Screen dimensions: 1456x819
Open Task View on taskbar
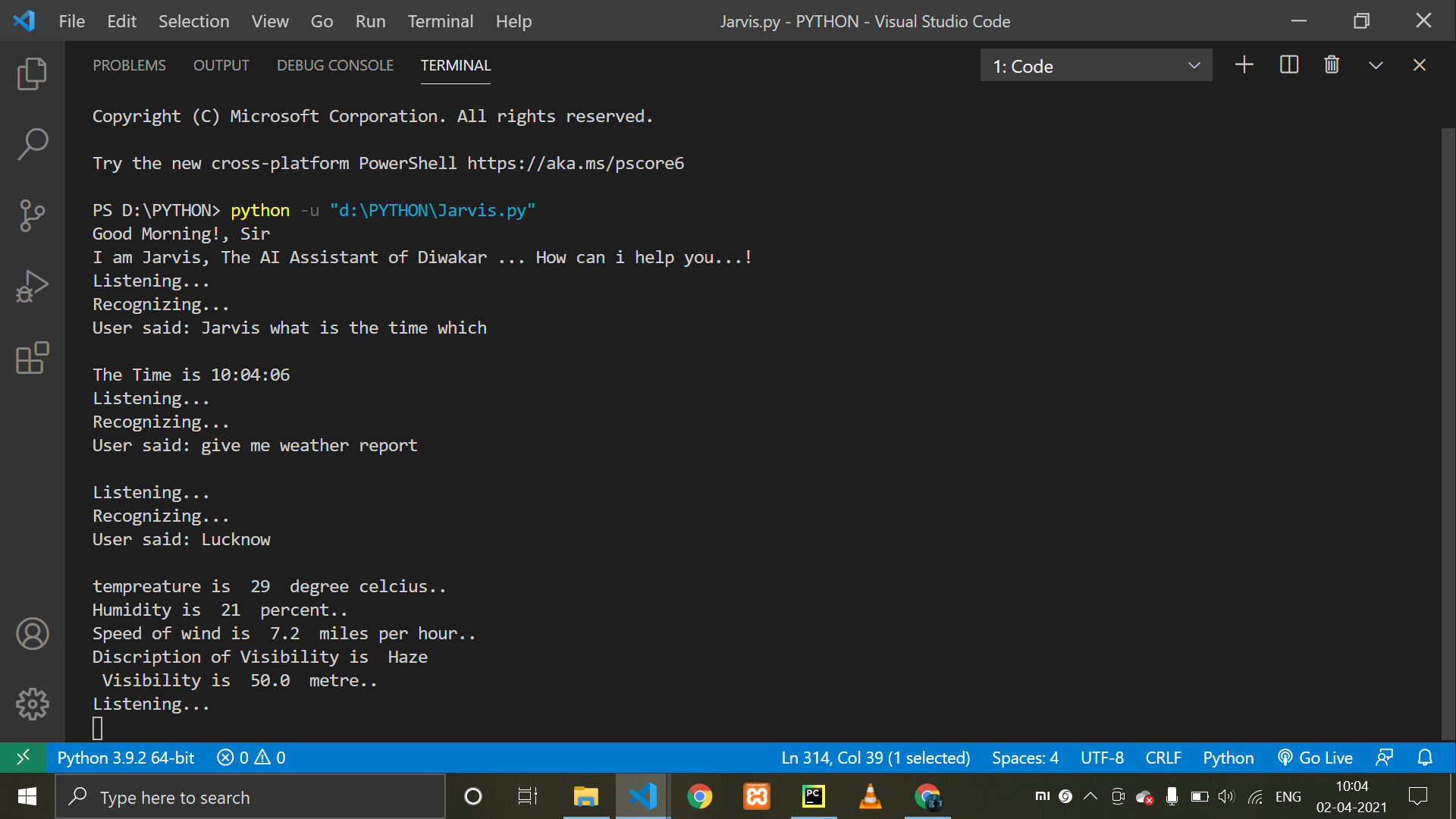tap(527, 796)
